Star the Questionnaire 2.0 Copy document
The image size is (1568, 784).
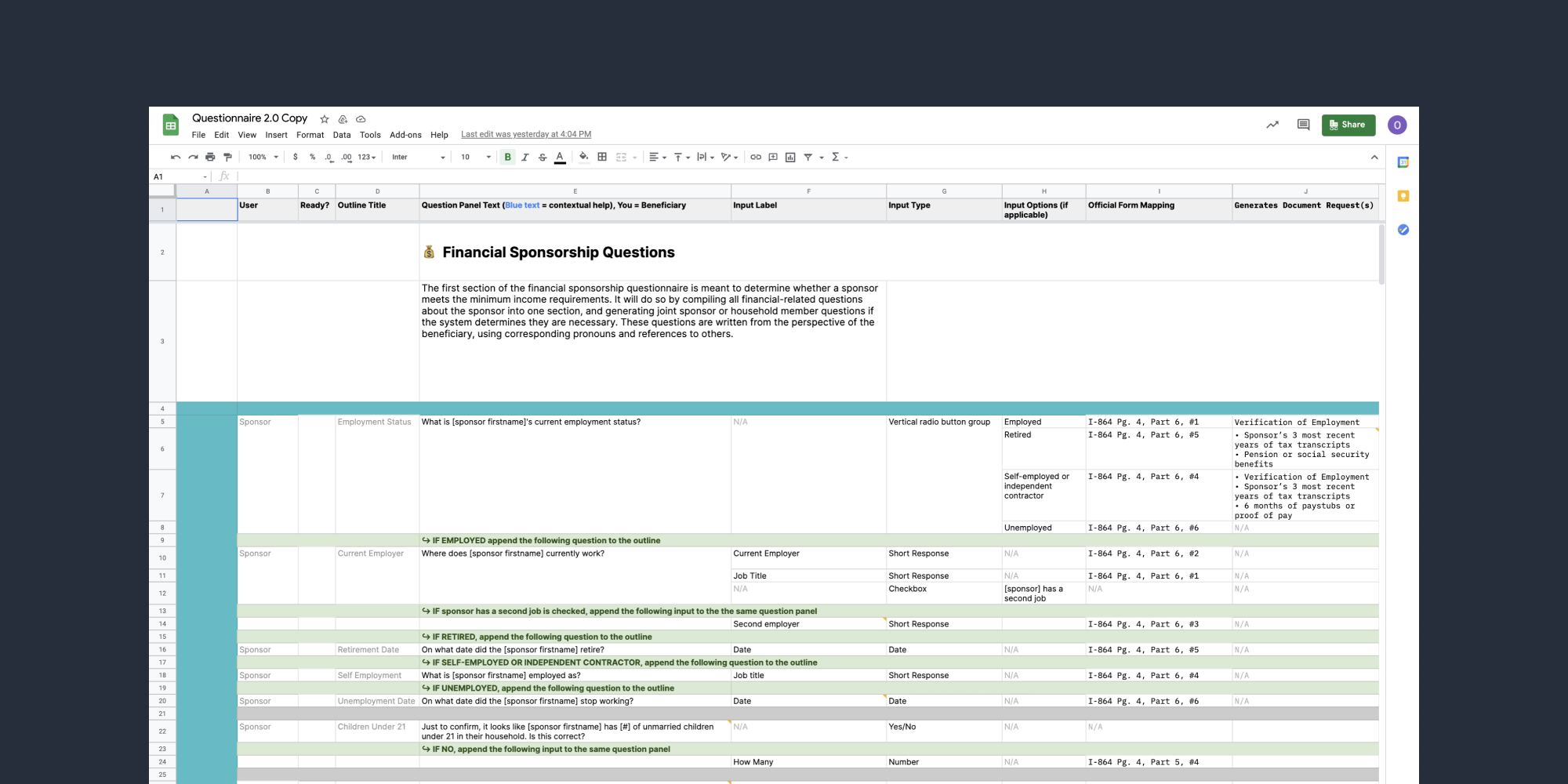pyautogui.click(x=325, y=119)
